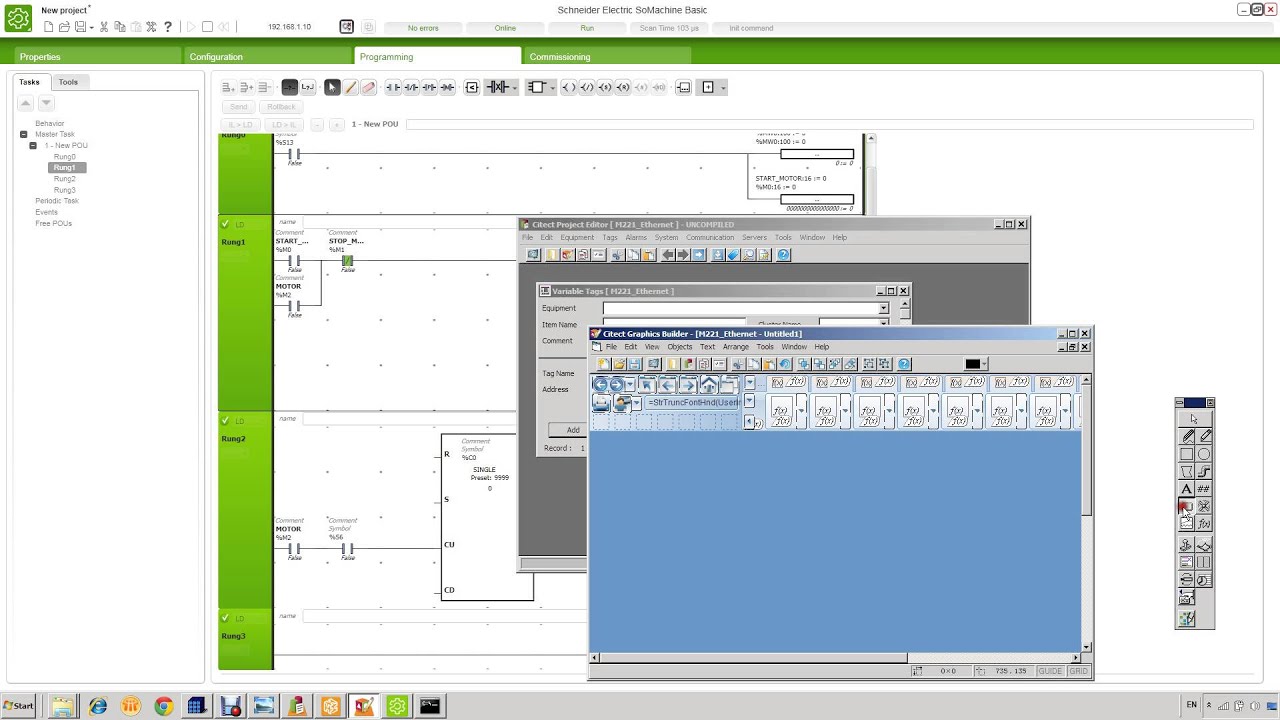Open the Communication menu in Citect Project Editor
The height and width of the screenshot is (720, 1280).
(710, 238)
